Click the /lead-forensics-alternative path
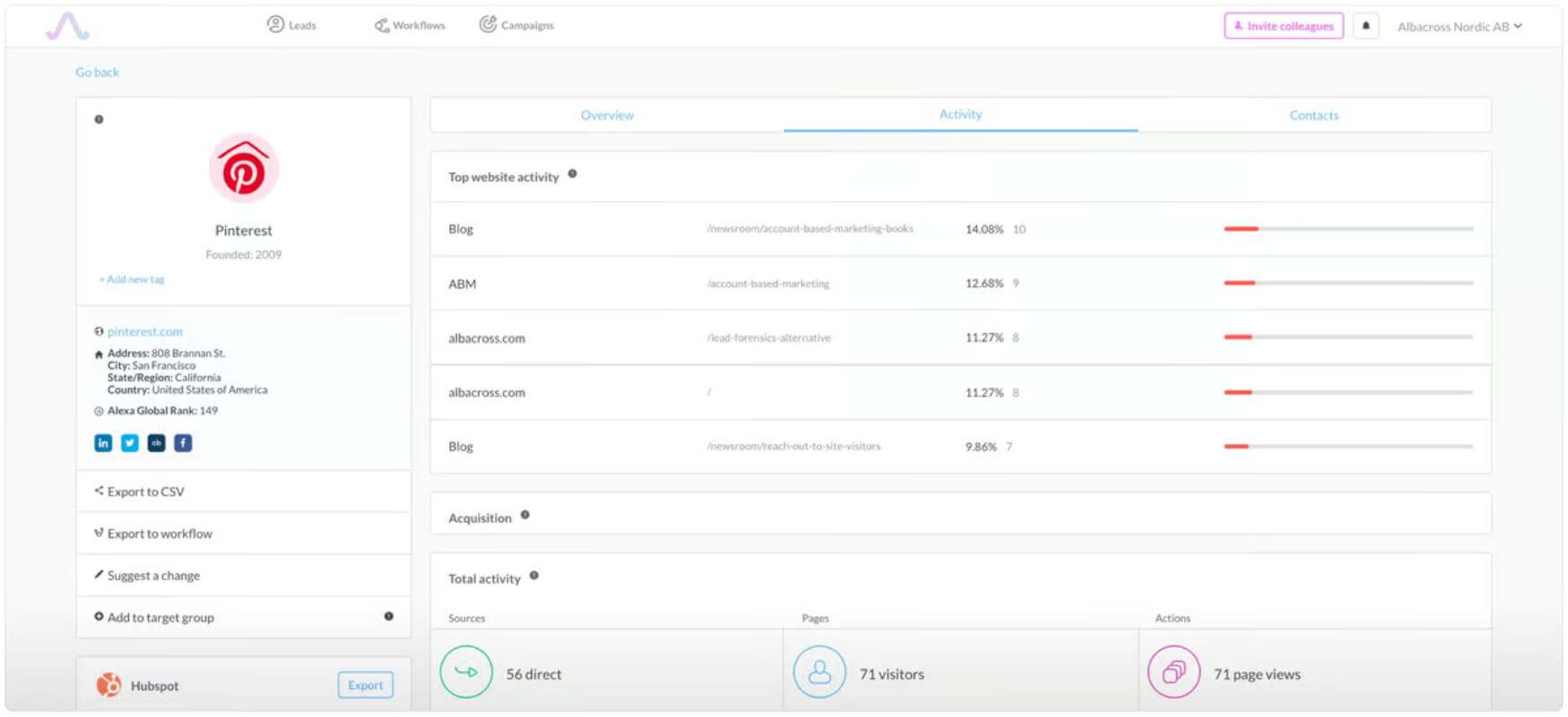 point(768,338)
